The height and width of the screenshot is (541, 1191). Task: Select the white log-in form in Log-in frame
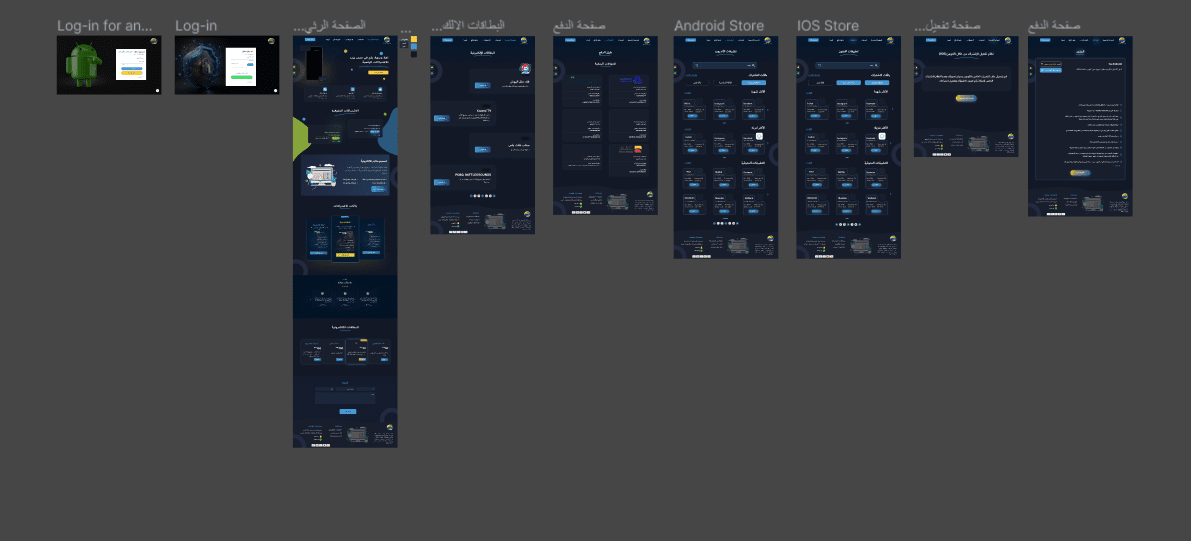pos(242,65)
